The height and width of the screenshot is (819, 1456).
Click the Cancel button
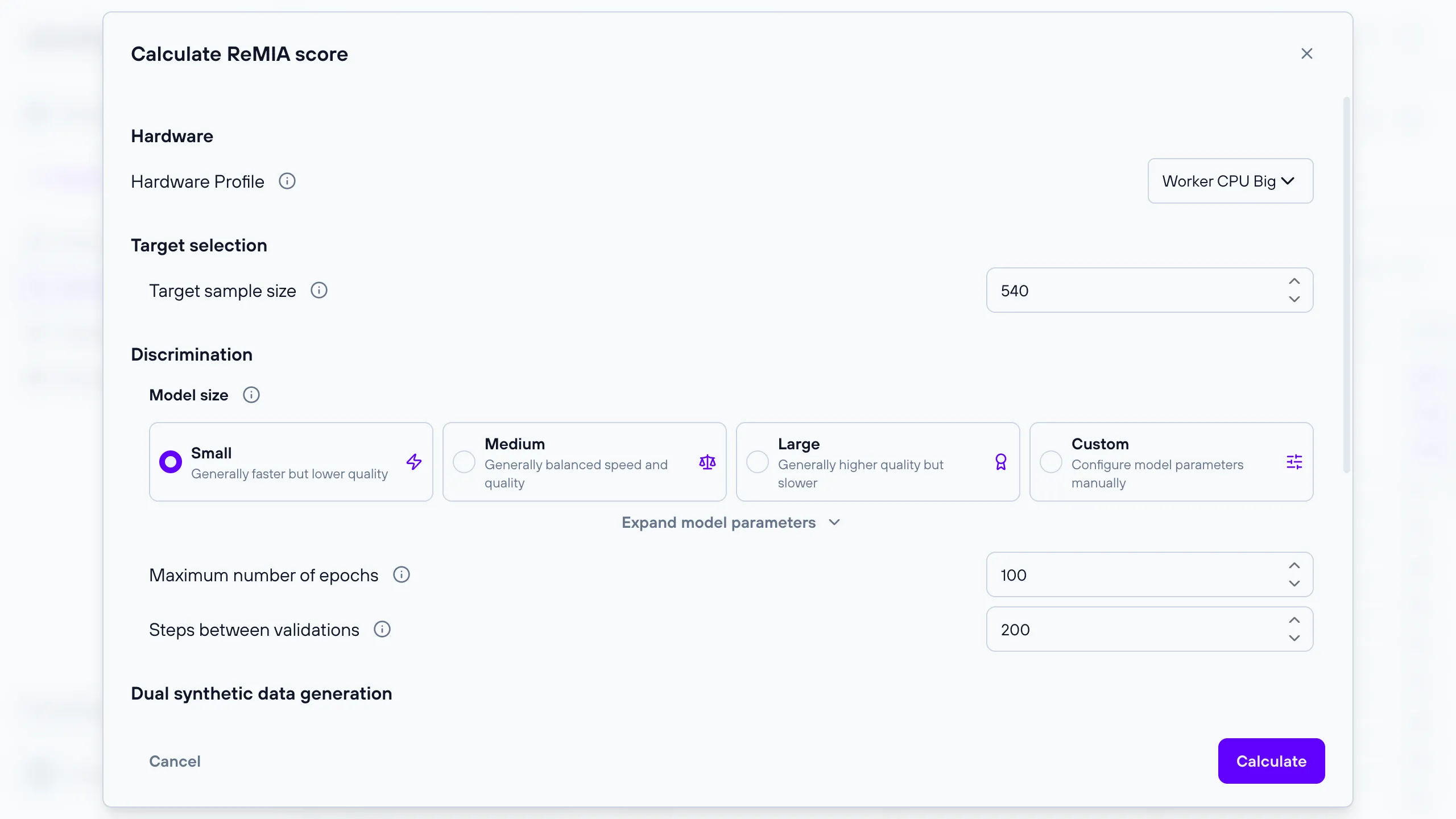point(175,761)
